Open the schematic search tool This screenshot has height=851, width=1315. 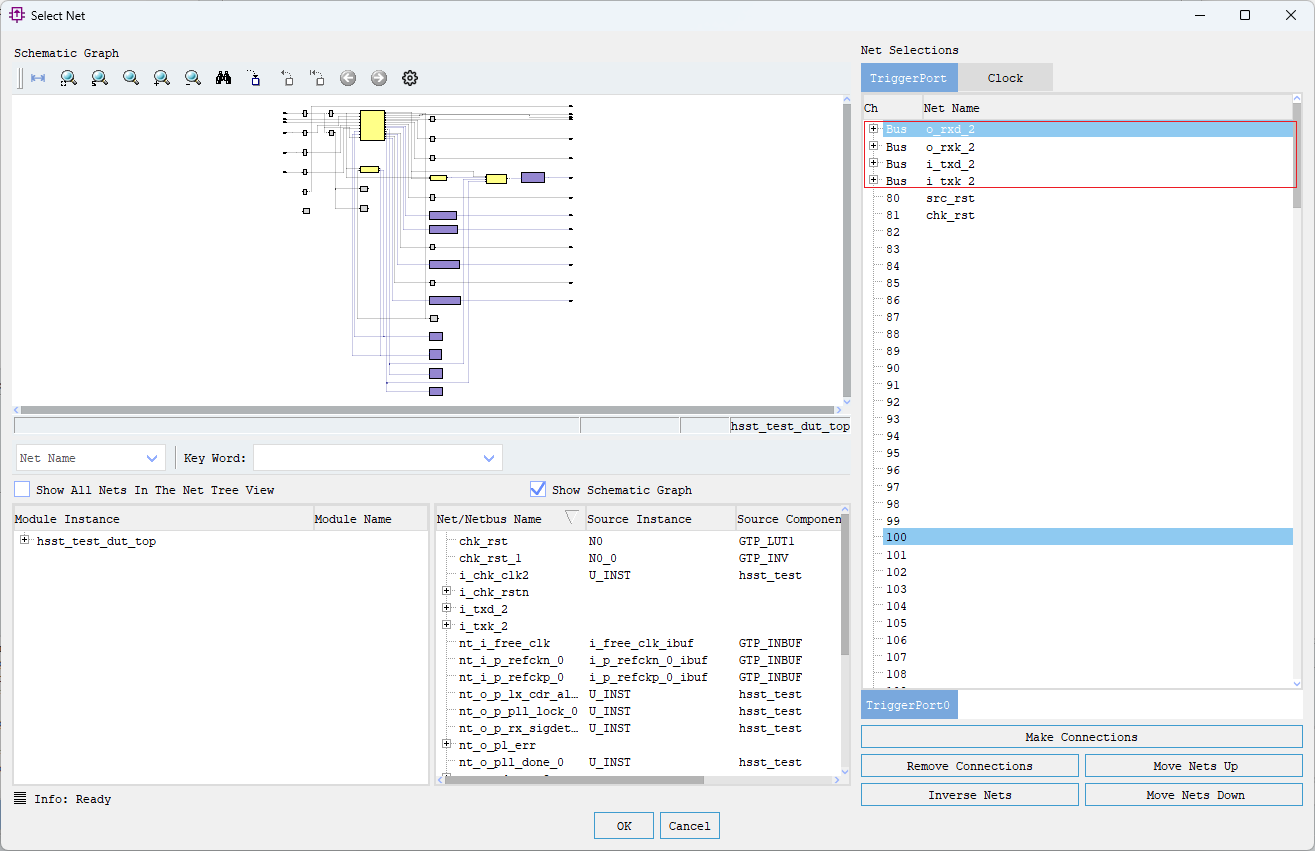(x=224, y=77)
